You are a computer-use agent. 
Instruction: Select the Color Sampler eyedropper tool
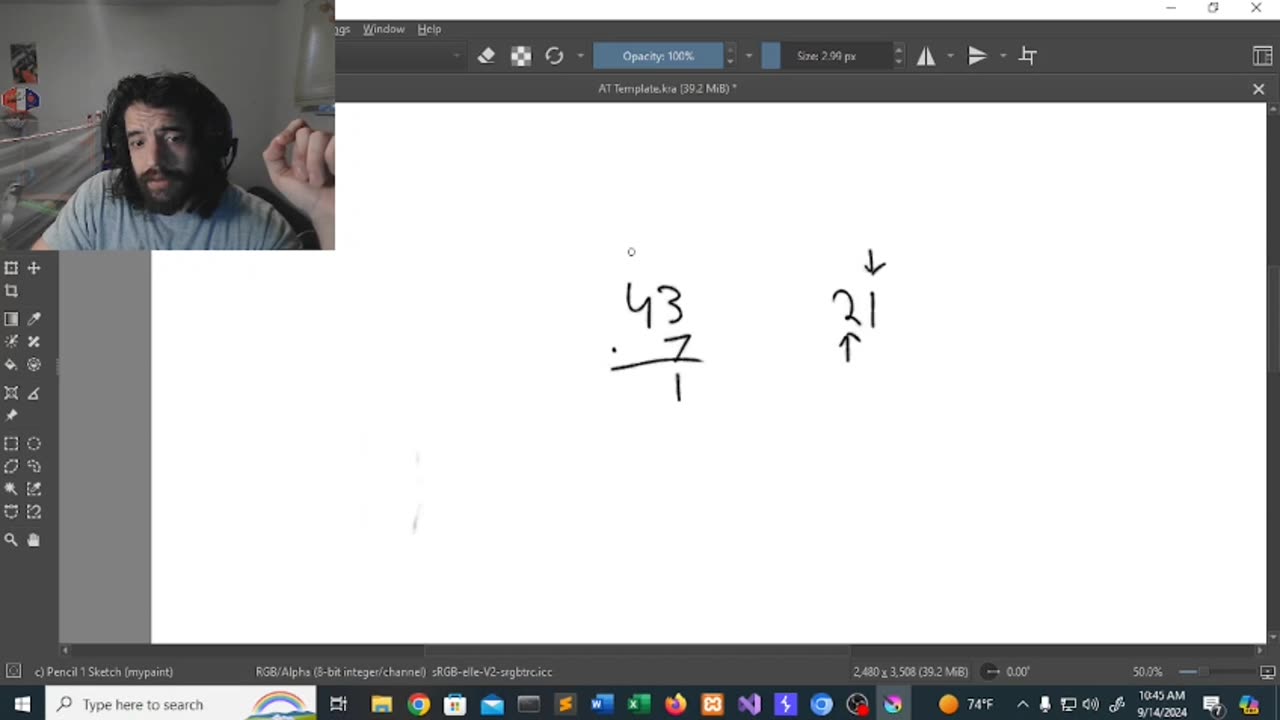tap(34, 319)
